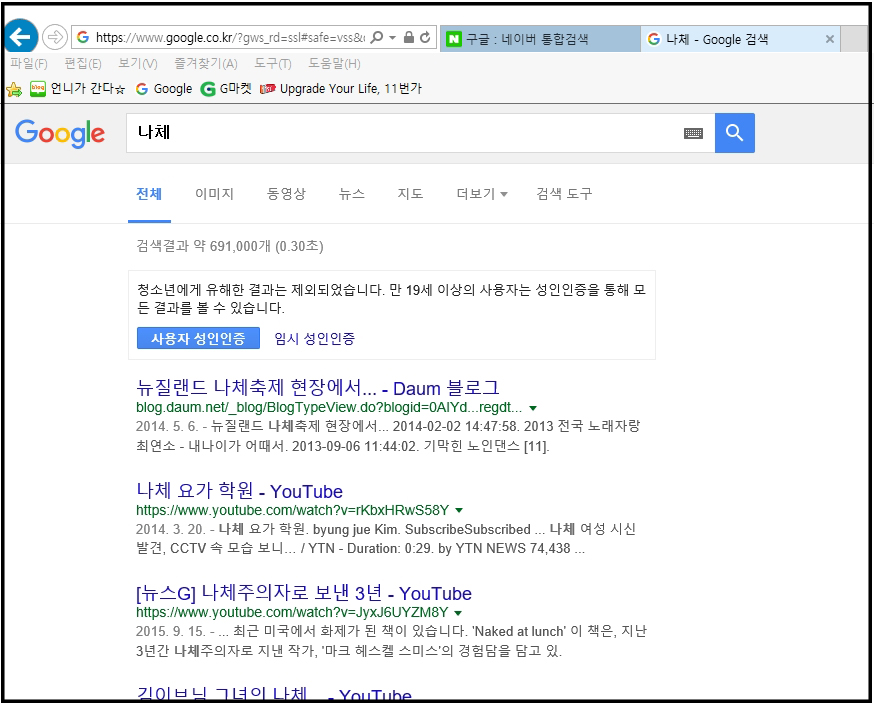Switch to the 네이버 통합검색 tab
This screenshot has height=703, width=874.
coord(540,39)
